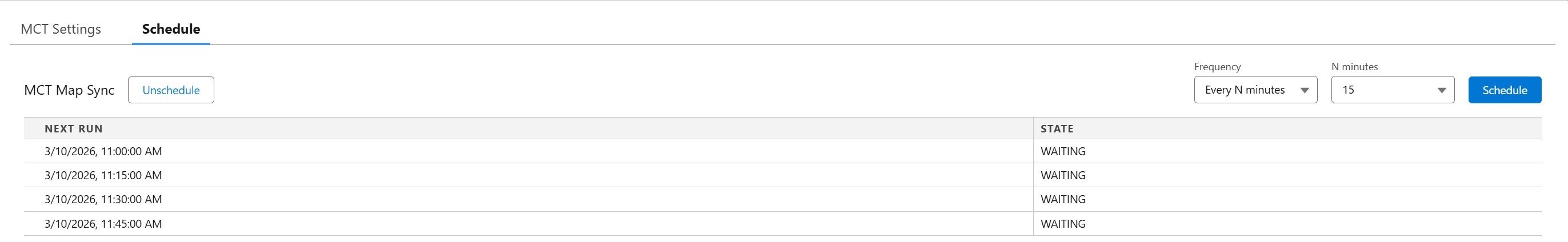Click the MCT Map Sync label

[x=69, y=90]
